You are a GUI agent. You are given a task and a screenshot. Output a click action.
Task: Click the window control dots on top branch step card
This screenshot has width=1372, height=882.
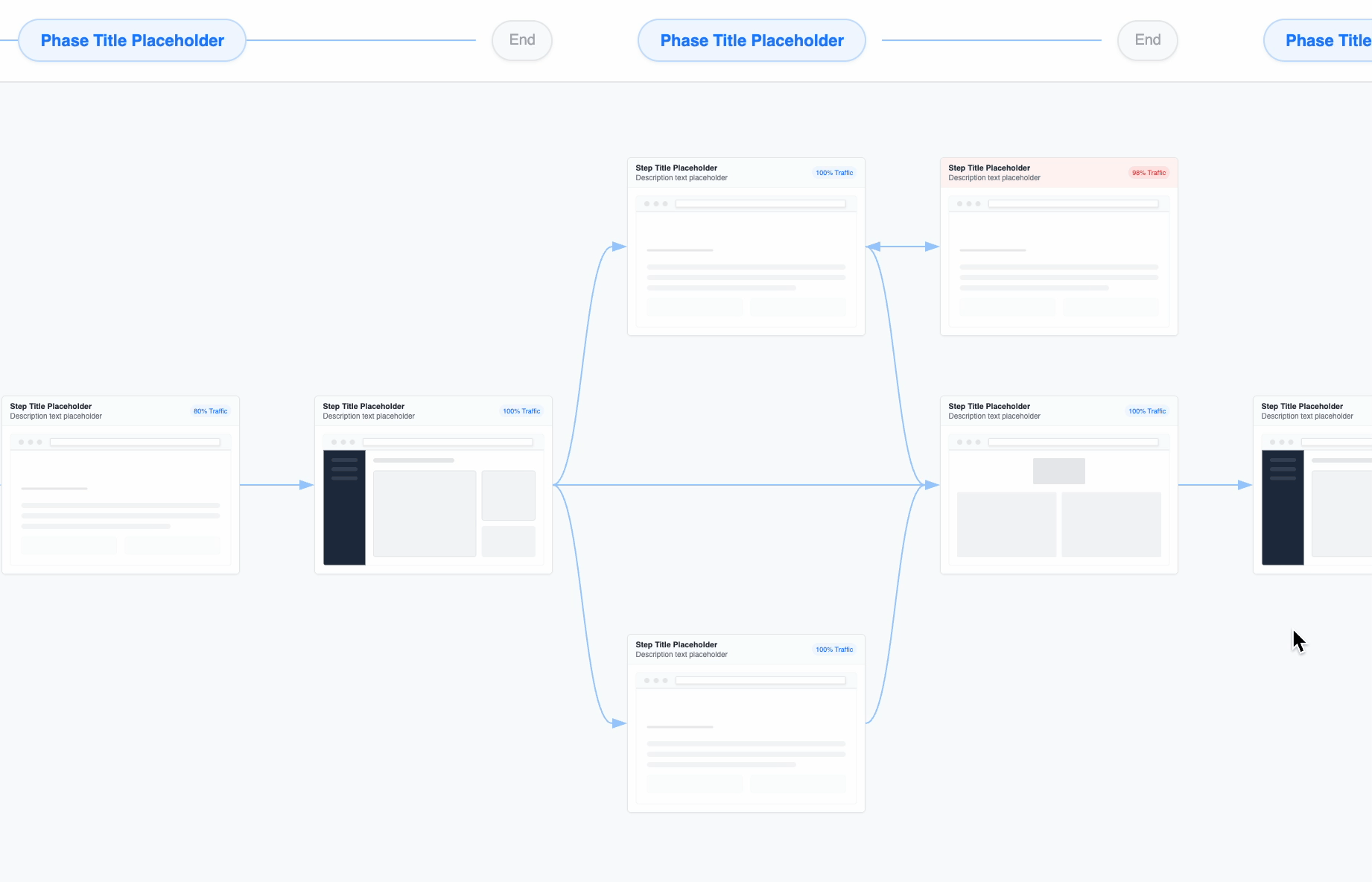(x=656, y=203)
